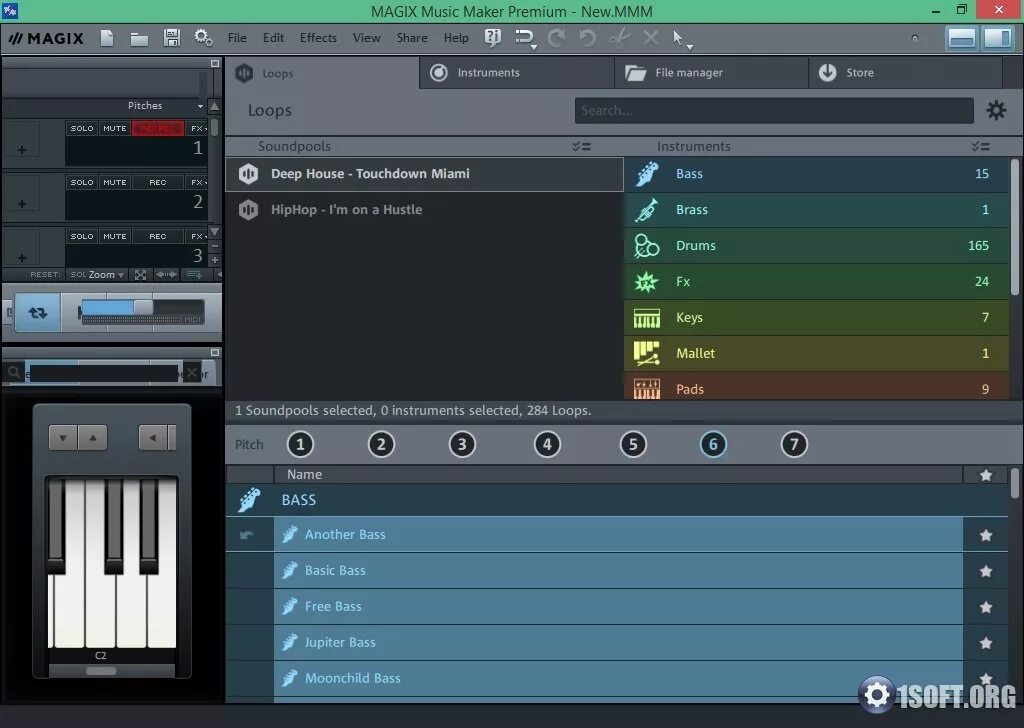
Task: Toggle SOLO on track 1
Action: [82, 129]
